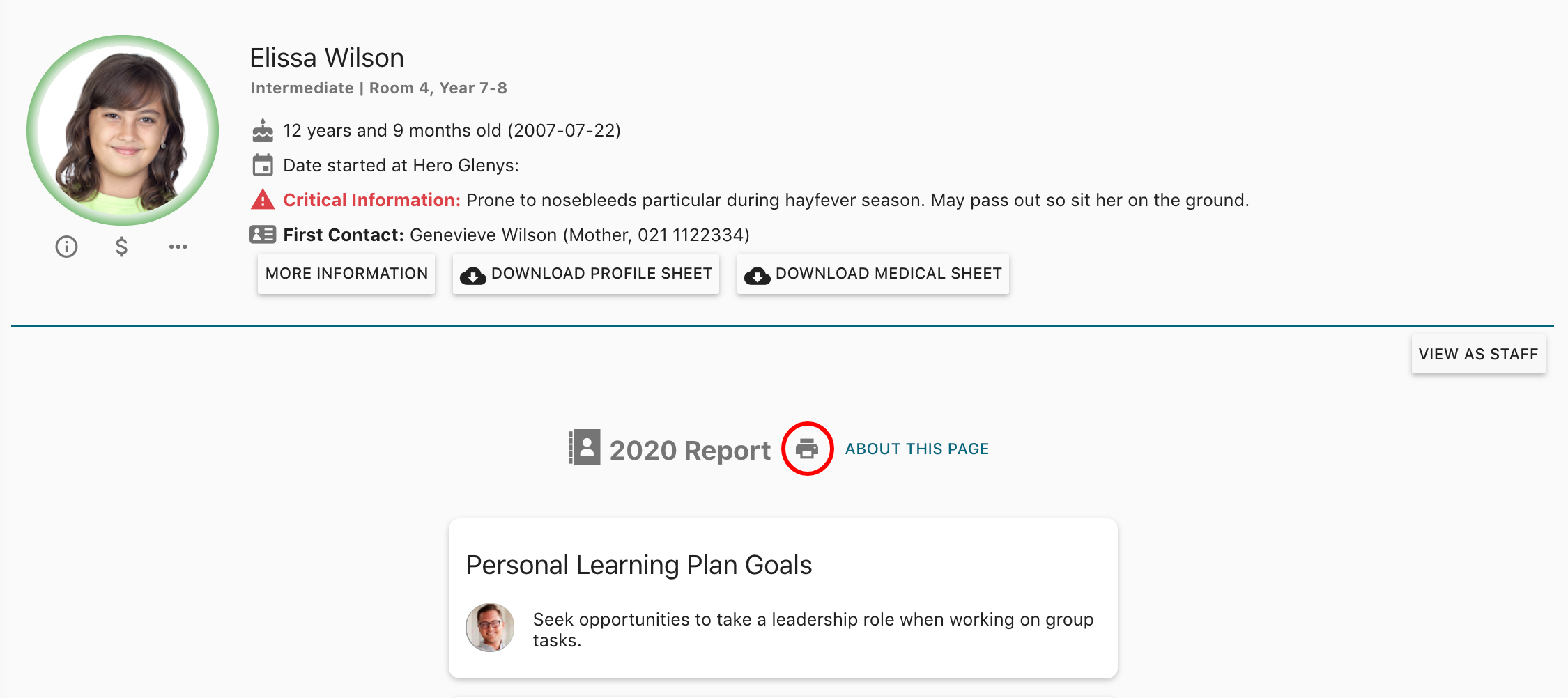Click the teacher avatar in learning goals
Image resolution: width=1568 pixels, height=698 pixels.
[x=490, y=628]
